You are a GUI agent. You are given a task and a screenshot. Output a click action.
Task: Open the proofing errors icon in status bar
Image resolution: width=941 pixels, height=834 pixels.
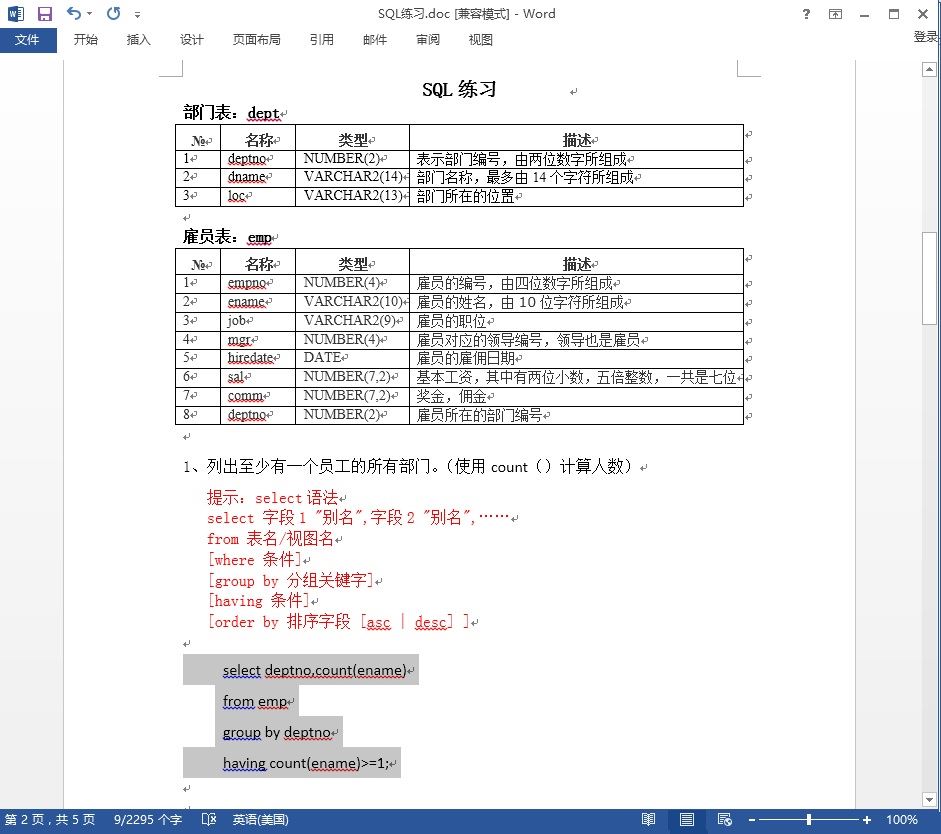tap(209, 820)
